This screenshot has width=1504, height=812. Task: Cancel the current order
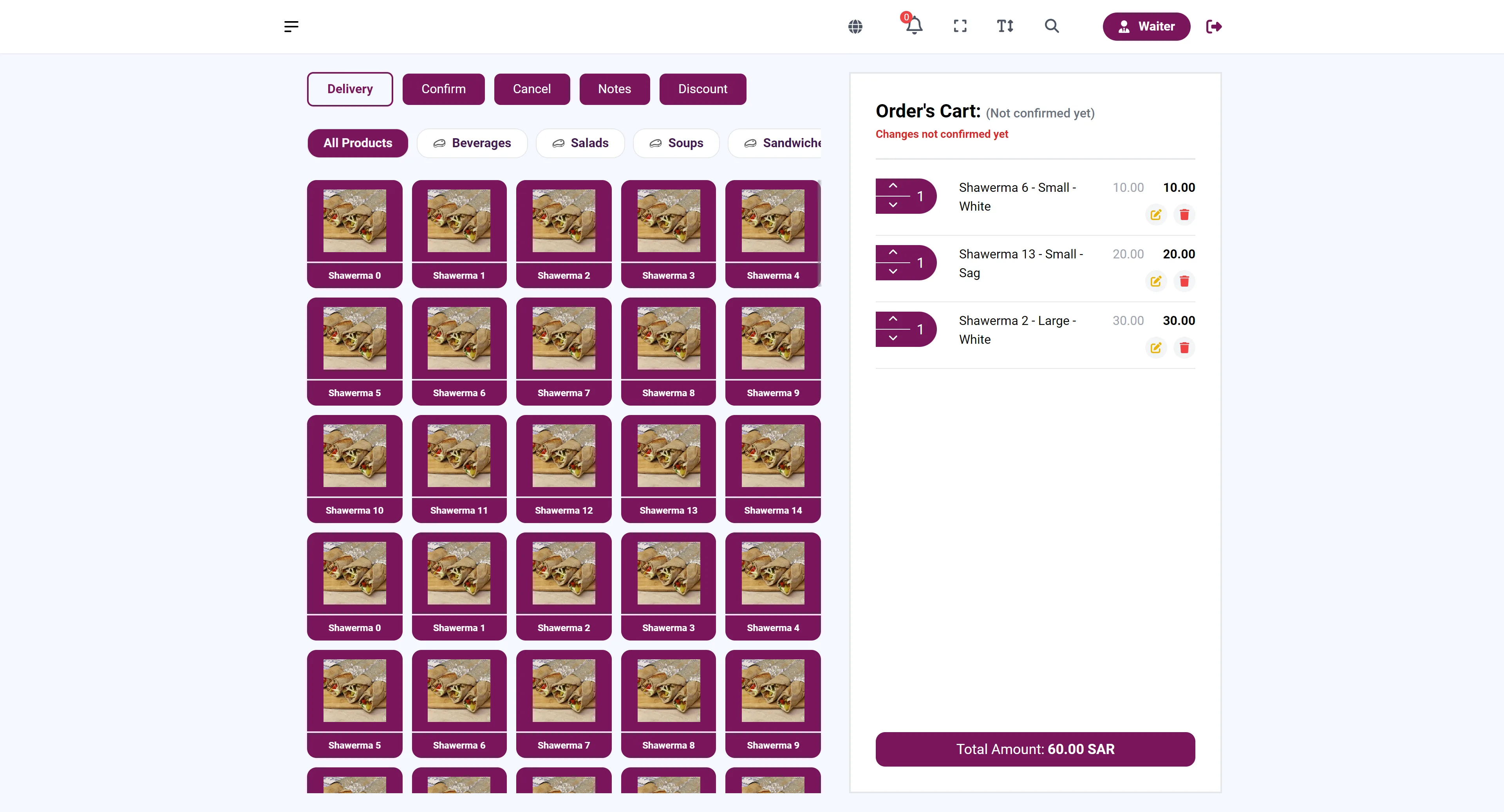[x=531, y=89]
